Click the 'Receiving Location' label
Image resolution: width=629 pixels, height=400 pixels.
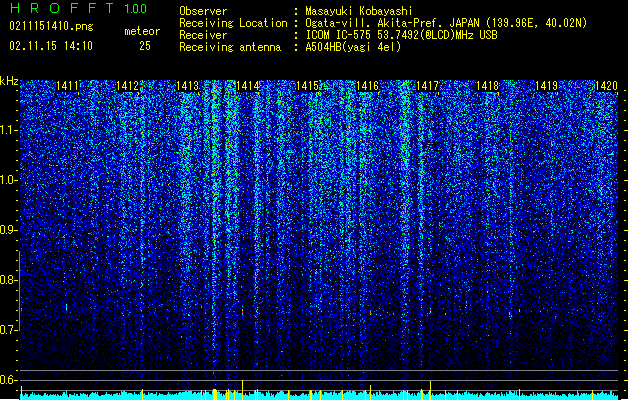[x=233, y=23]
